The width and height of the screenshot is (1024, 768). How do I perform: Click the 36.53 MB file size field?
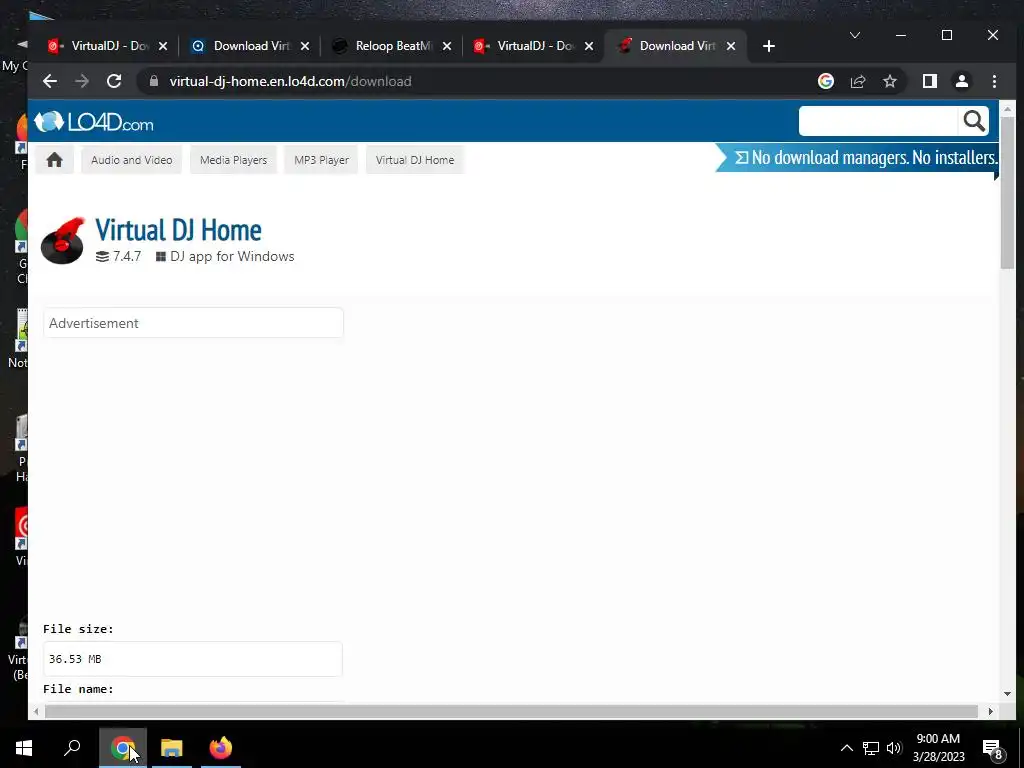[x=193, y=659]
